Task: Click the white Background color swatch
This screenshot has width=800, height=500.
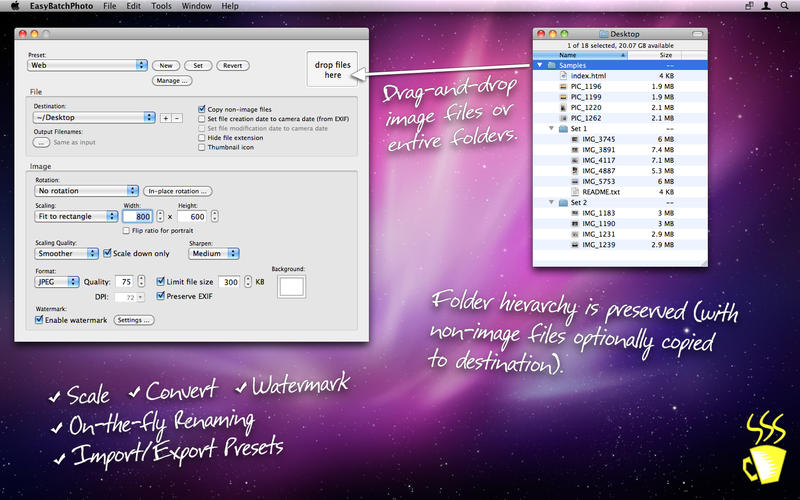Action: (x=293, y=287)
